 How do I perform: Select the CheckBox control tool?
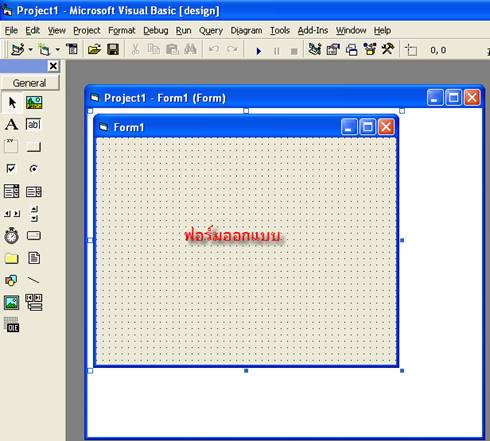coord(11,169)
